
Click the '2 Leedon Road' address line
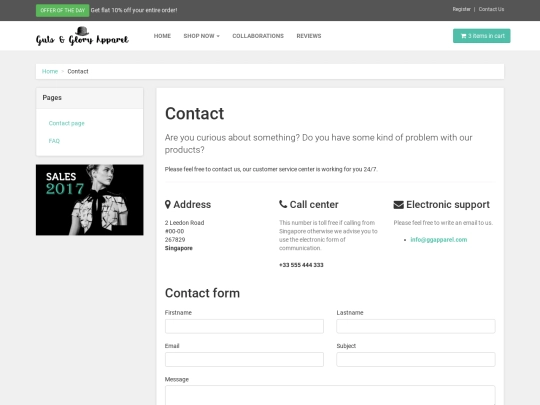click(x=184, y=223)
